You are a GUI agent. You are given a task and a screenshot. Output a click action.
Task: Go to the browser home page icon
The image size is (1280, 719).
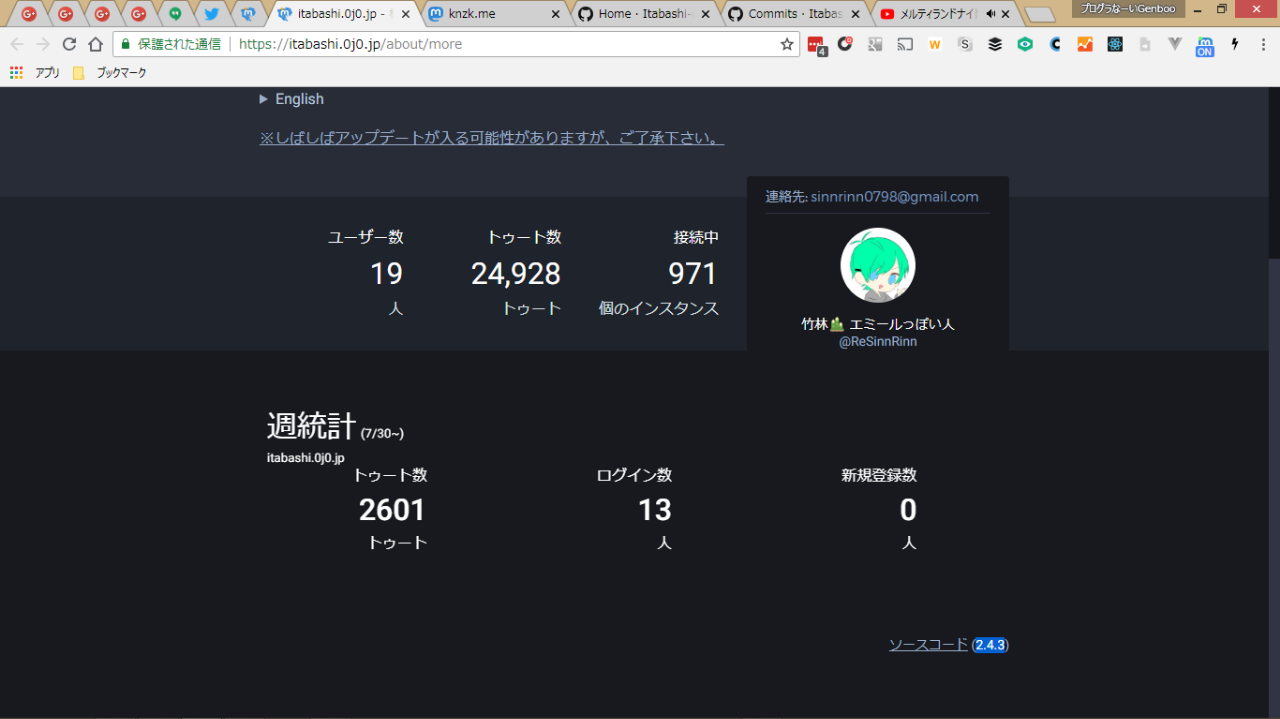click(x=95, y=44)
